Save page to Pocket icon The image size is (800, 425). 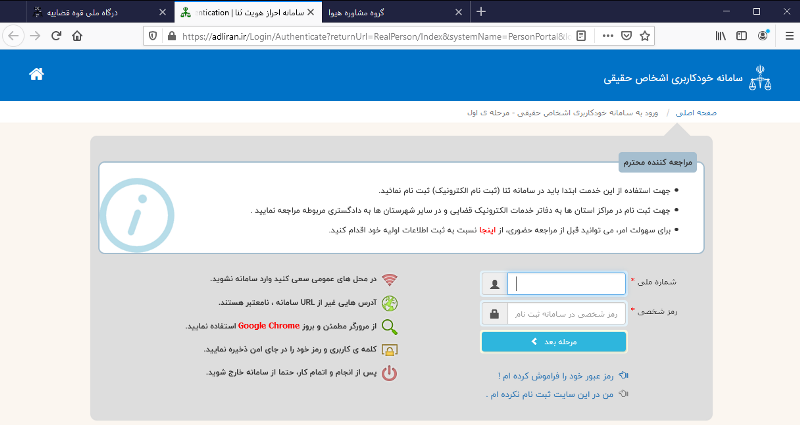627,36
